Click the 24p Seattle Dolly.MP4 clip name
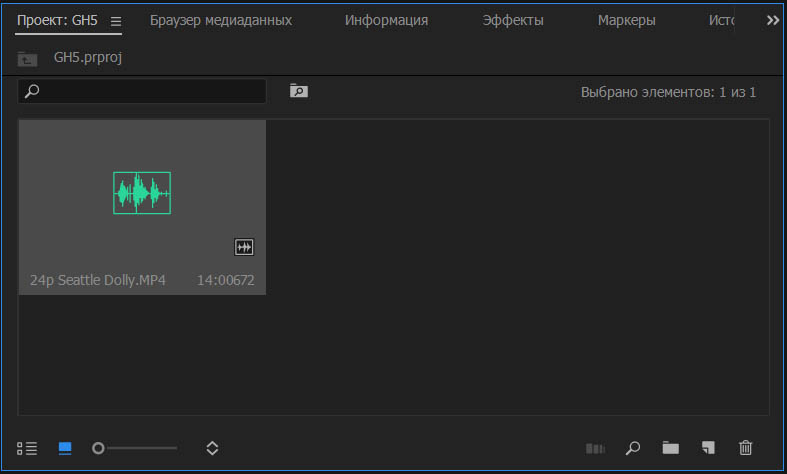 (x=97, y=280)
